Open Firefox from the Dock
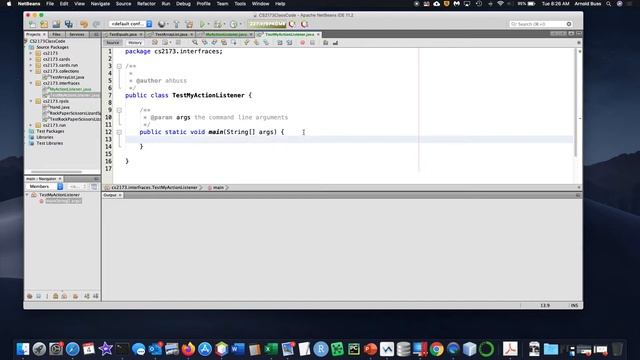Viewport: 640px width, 360px height. click(189, 349)
